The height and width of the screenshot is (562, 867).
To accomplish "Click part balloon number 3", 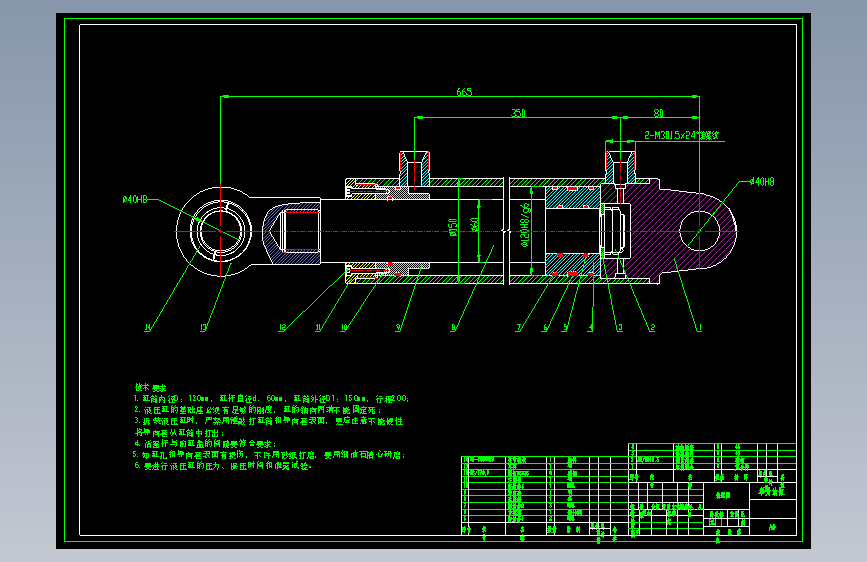I will click(x=620, y=328).
